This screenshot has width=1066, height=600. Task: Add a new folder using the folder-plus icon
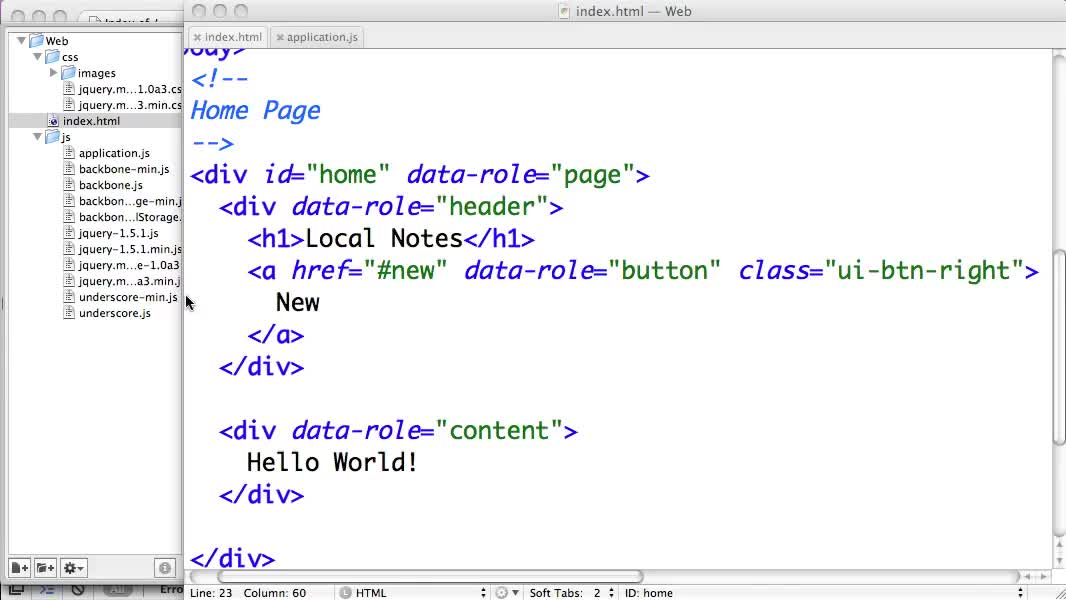click(x=45, y=568)
